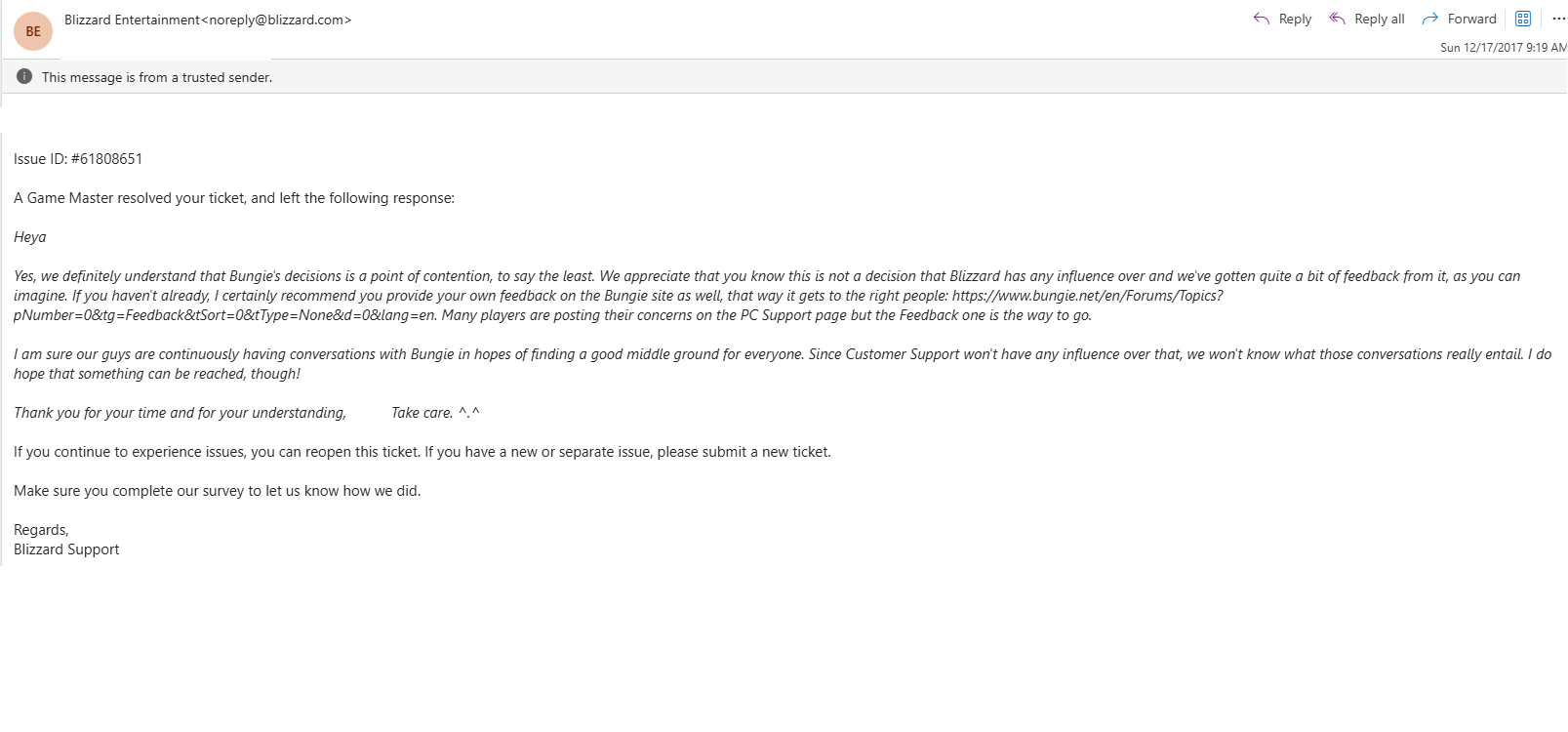
Task: Click the 'Take care. ^.^' text
Action: tap(435, 413)
